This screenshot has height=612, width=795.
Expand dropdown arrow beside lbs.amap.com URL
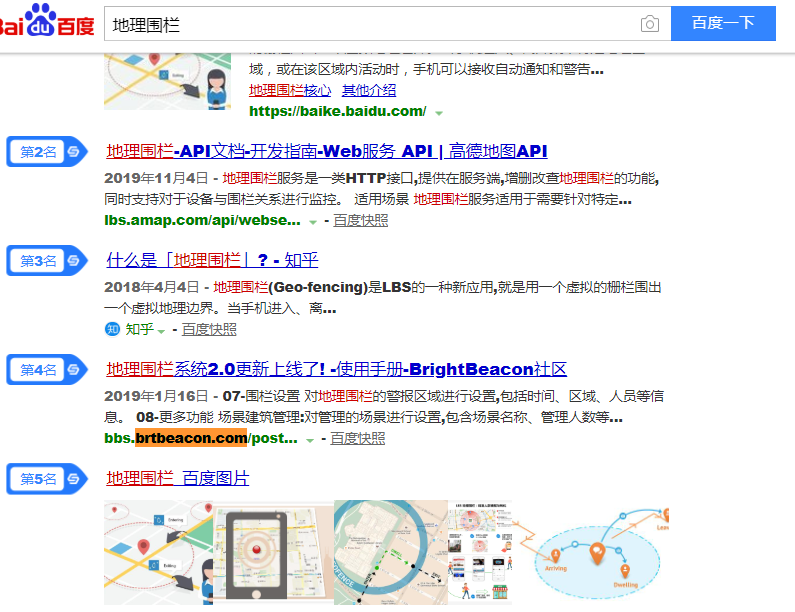pos(313,222)
